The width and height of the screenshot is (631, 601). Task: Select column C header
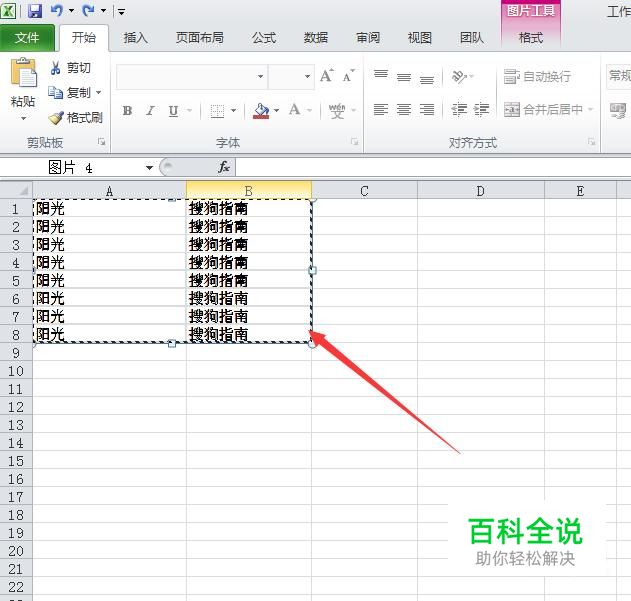coord(364,190)
